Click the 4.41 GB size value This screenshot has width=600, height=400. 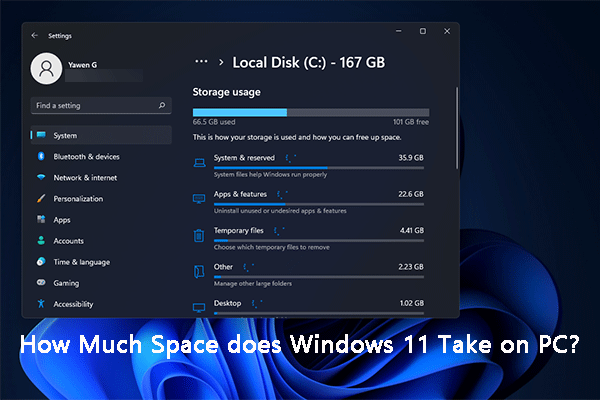(x=412, y=230)
